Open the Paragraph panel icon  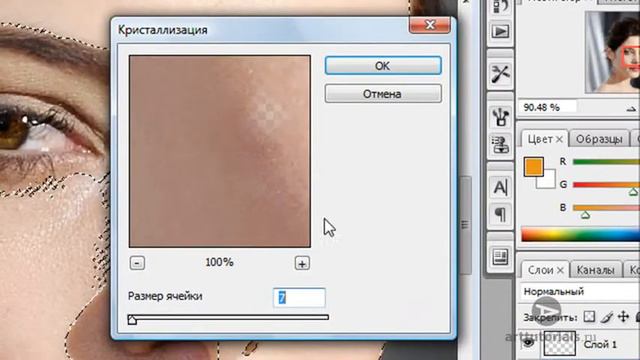(x=500, y=214)
